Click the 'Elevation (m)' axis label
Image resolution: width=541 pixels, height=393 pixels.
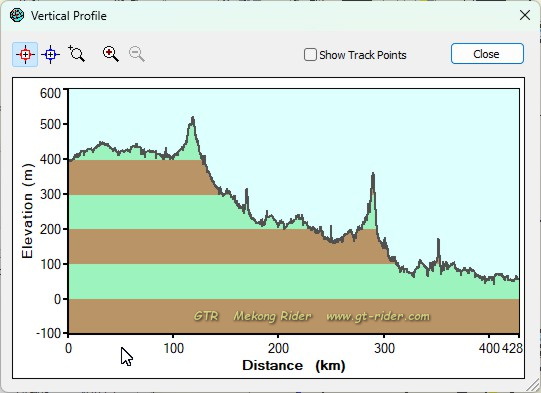click(x=27, y=211)
